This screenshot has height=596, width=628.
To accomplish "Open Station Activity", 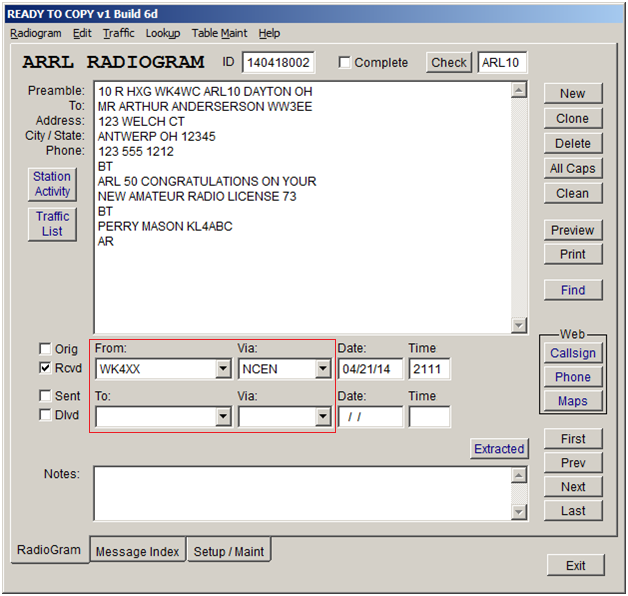I will coord(52,184).
